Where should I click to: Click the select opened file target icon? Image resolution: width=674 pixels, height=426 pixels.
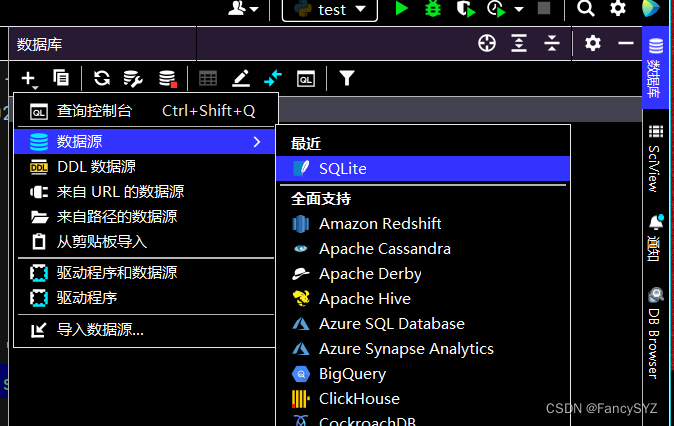coord(487,43)
